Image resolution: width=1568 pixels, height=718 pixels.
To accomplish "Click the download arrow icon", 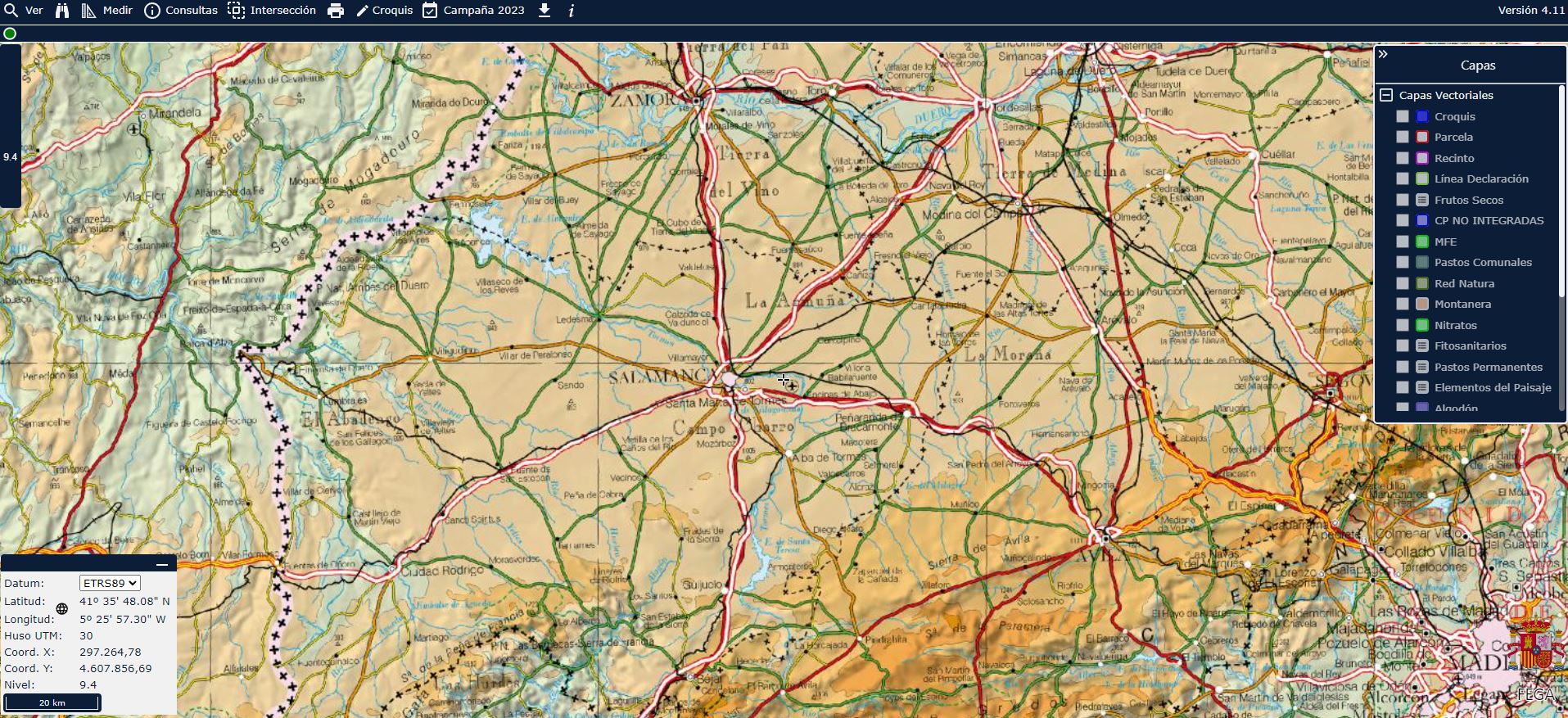I will pos(545,11).
